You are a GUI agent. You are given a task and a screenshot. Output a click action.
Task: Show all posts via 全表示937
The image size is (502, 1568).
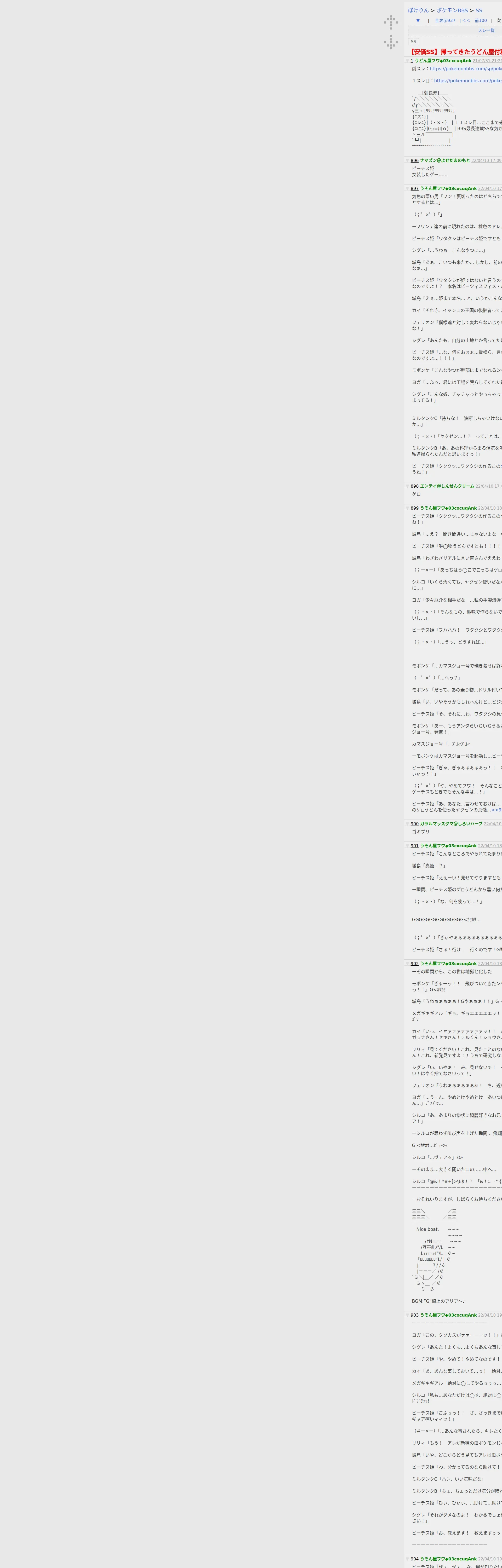(445, 21)
